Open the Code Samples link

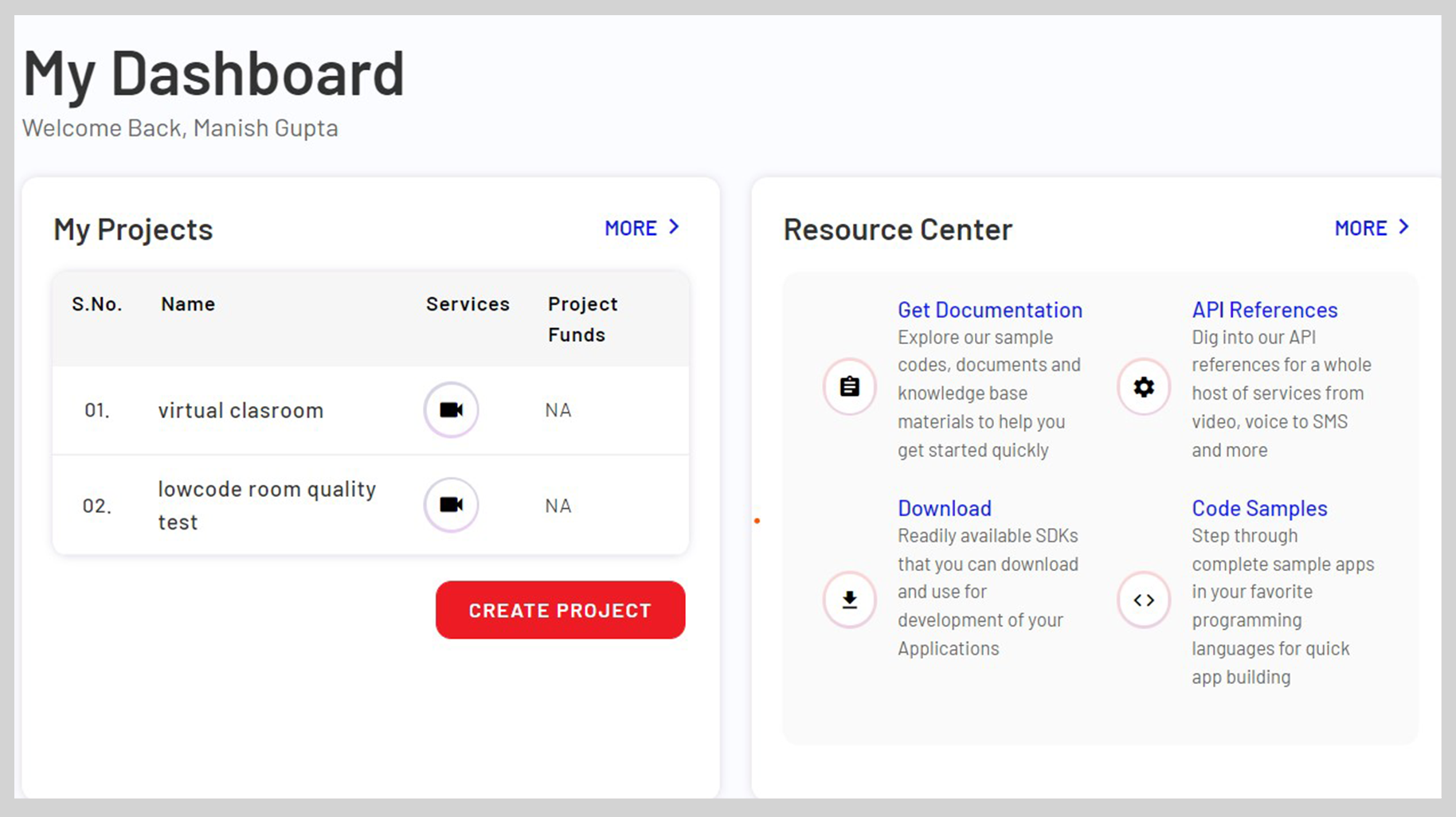pos(1258,508)
